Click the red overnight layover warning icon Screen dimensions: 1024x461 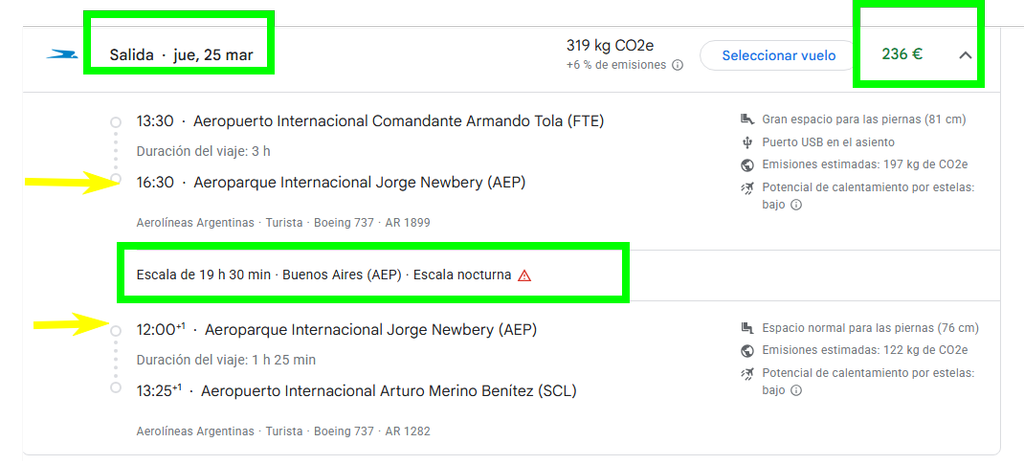click(524, 276)
